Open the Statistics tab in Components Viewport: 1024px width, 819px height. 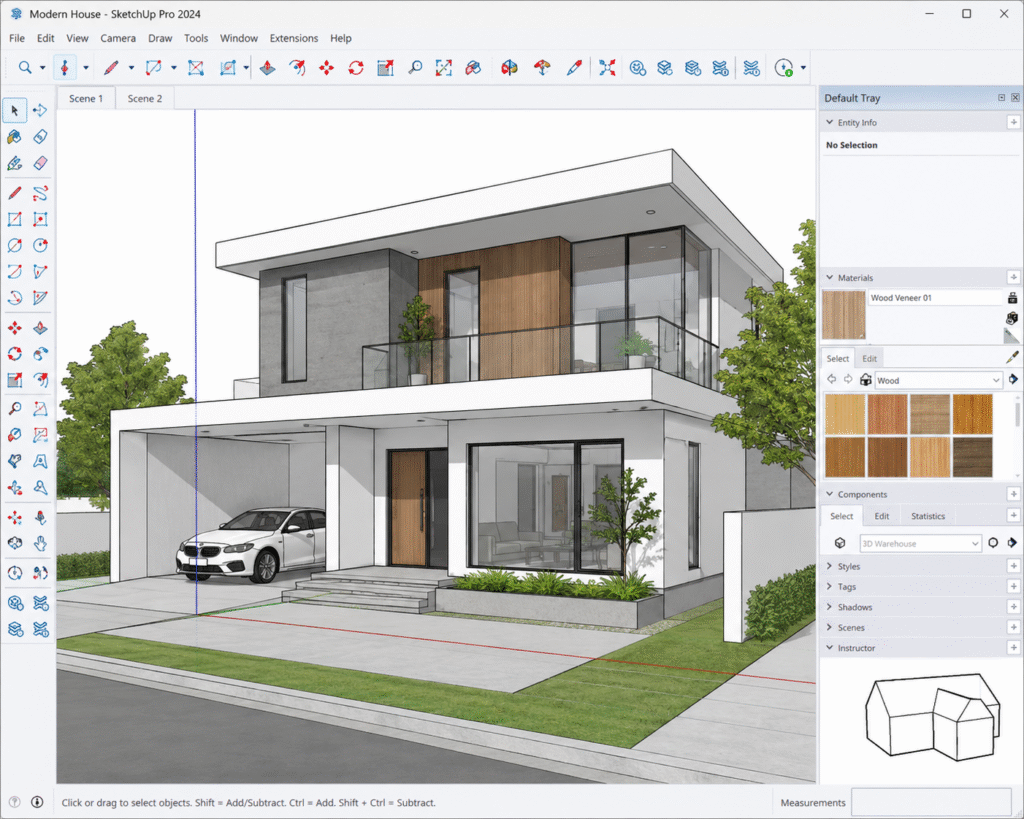point(928,516)
